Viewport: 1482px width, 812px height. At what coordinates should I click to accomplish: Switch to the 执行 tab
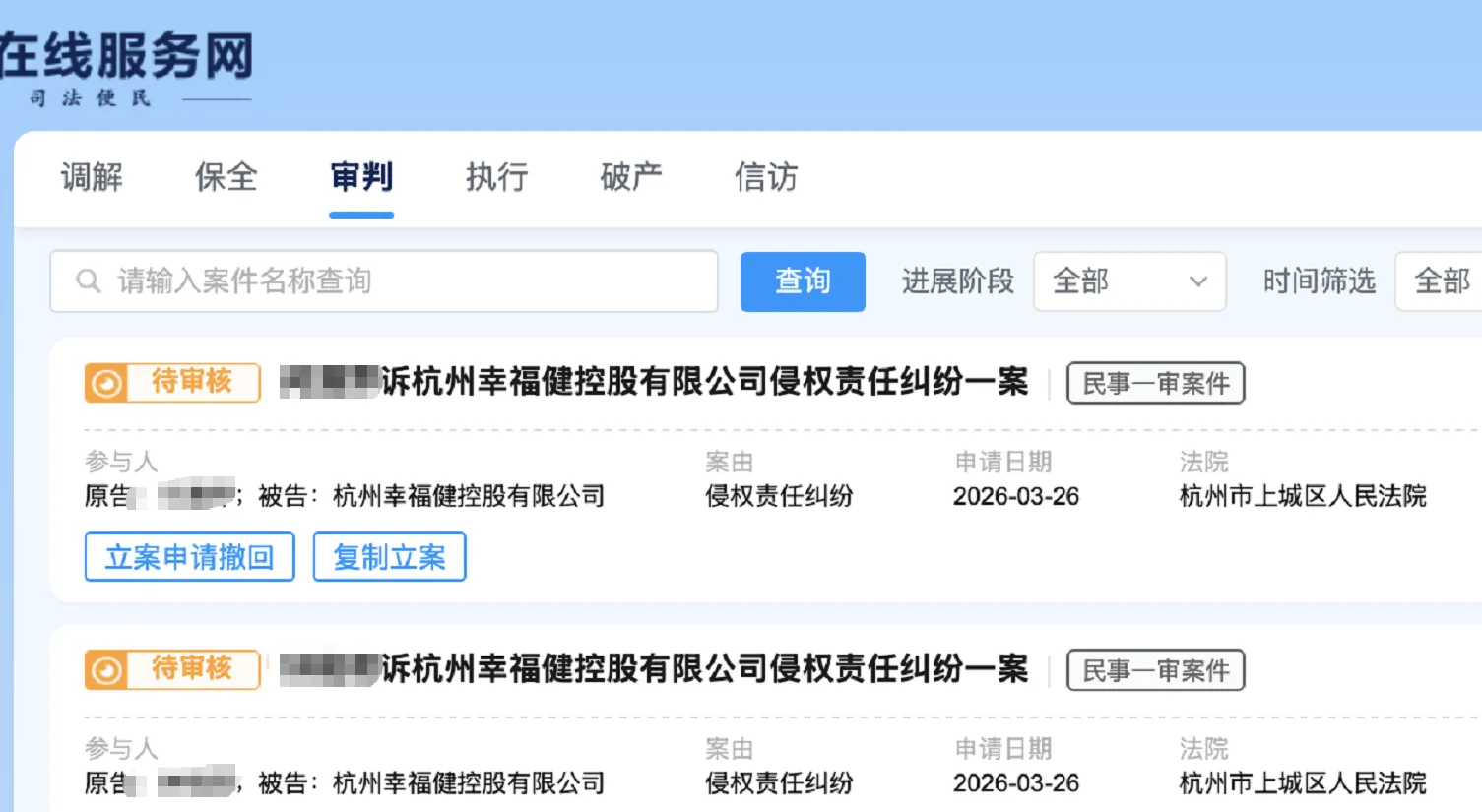pyautogui.click(x=496, y=178)
